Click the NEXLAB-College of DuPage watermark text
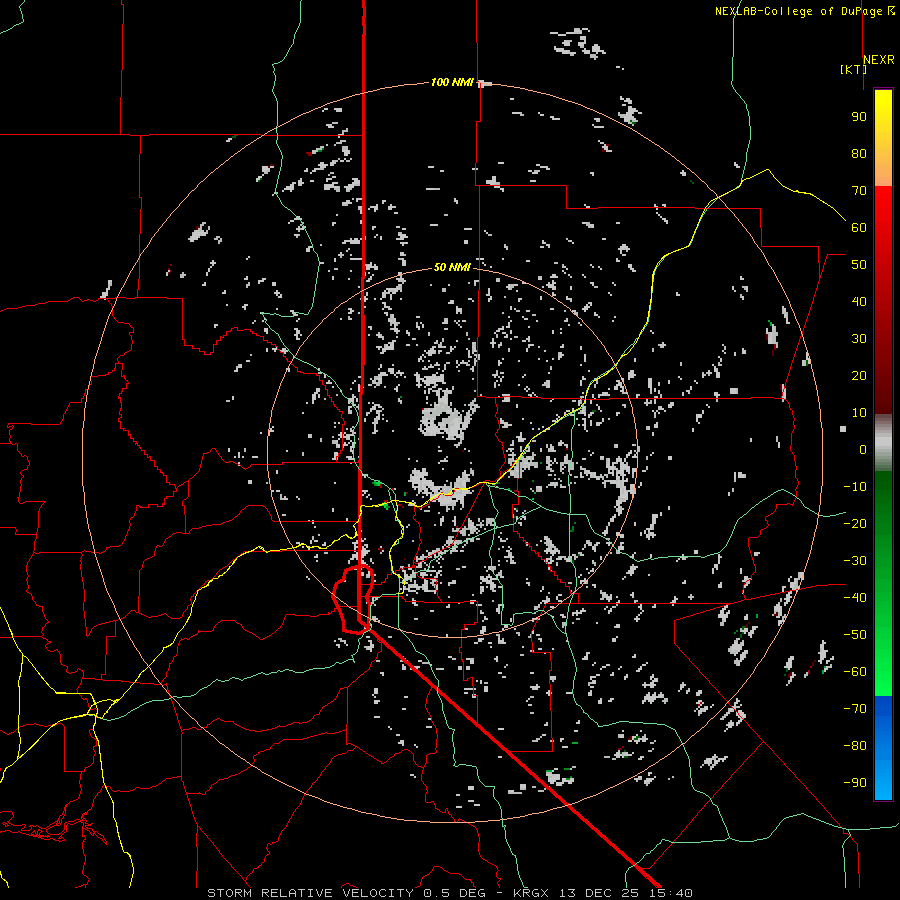 point(804,11)
